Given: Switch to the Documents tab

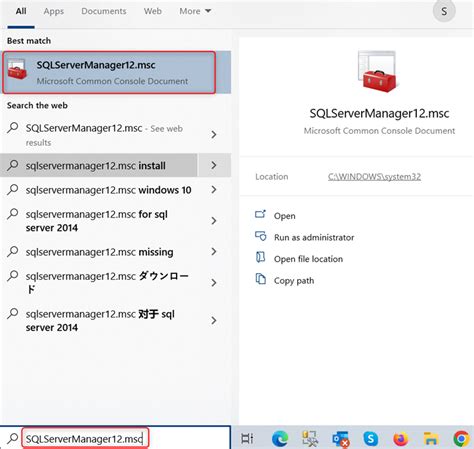Looking at the screenshot, I should click(104, 11).
